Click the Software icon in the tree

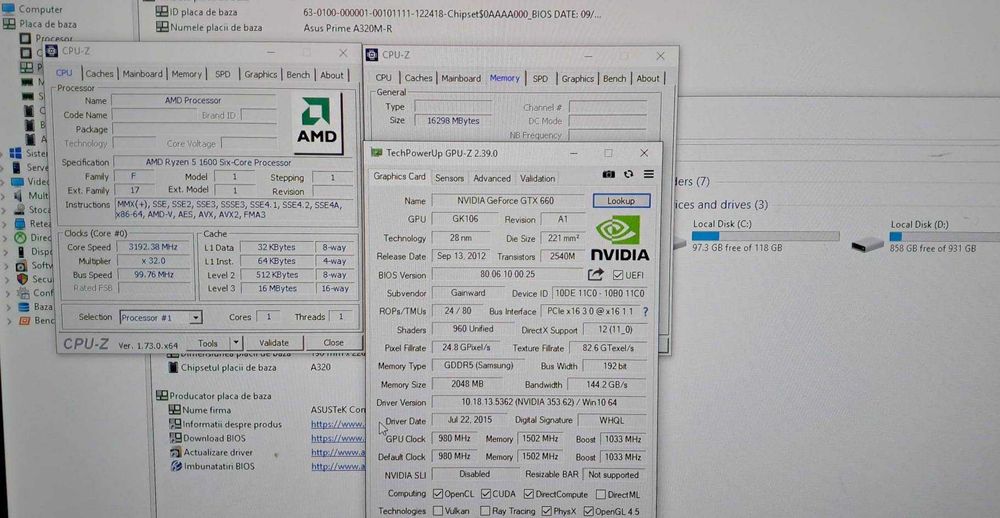click(22, 265)
